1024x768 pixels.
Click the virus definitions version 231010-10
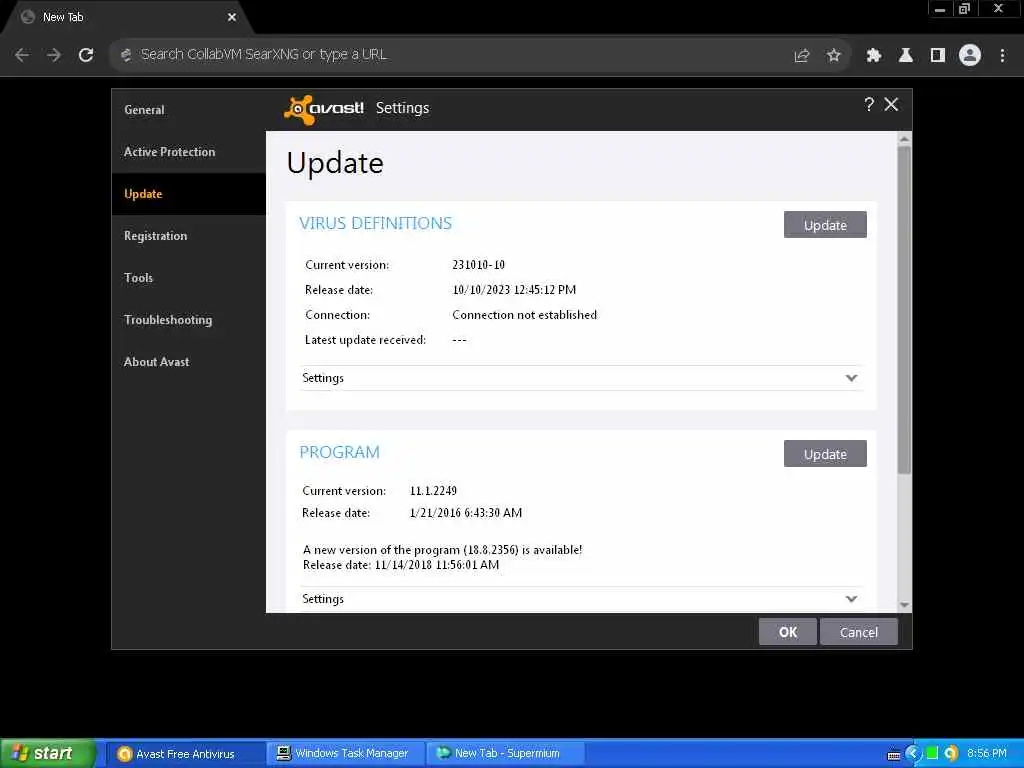(x=479, y=264)
